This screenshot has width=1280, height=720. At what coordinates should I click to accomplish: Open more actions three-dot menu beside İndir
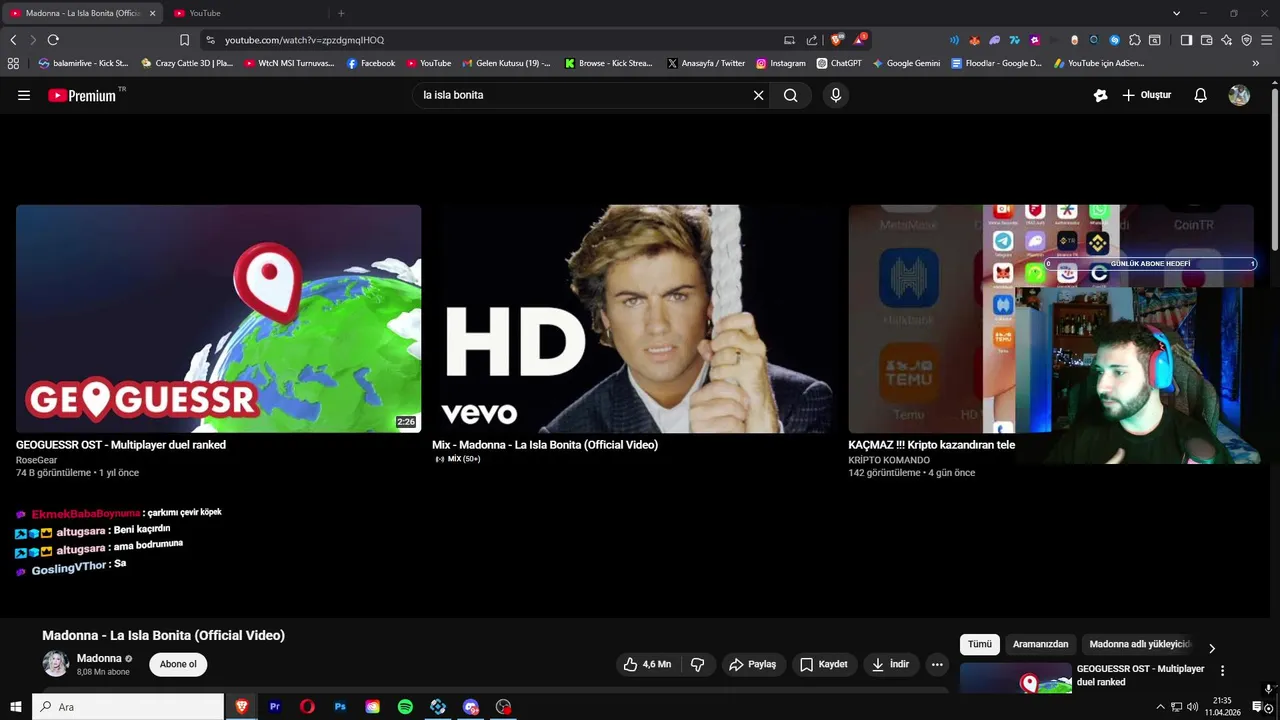(x=937, y=664)
